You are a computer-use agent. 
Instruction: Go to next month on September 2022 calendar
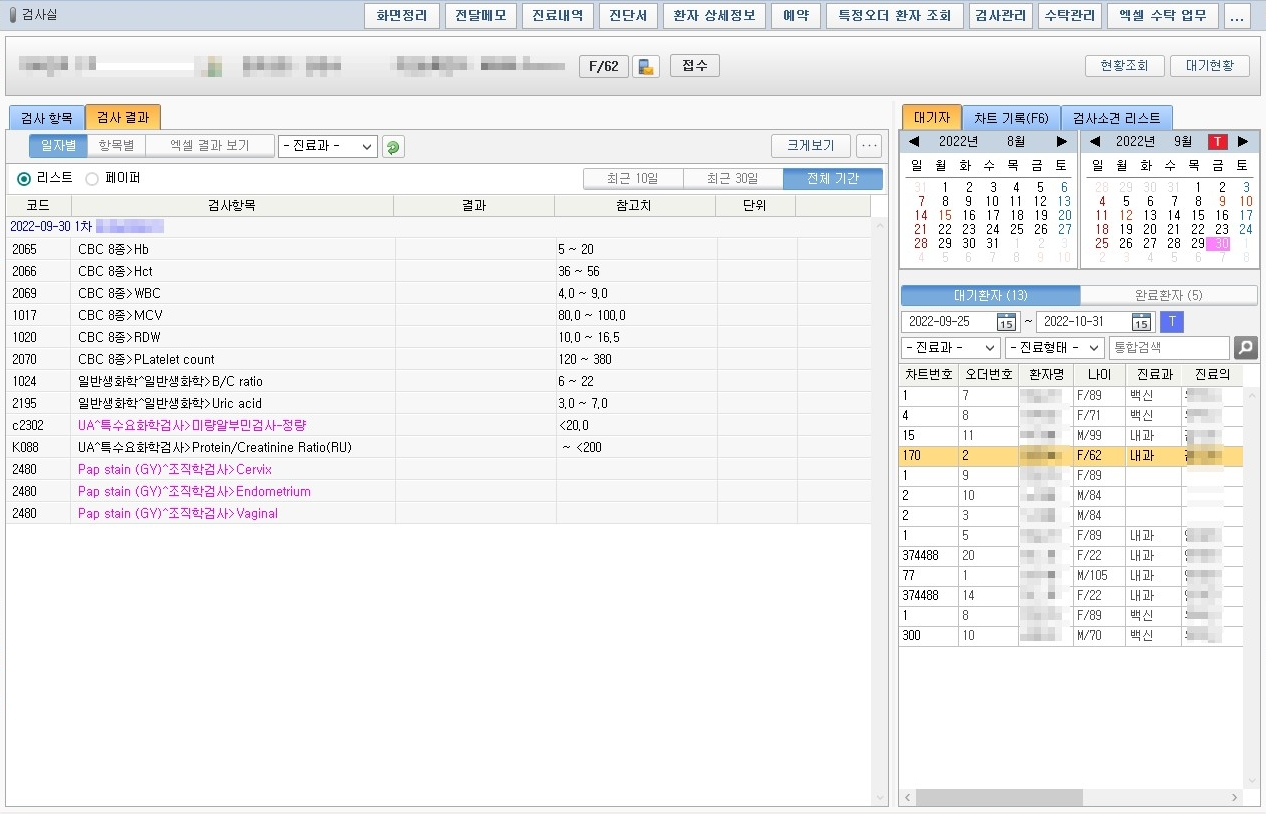click(x=1243, y=142)
